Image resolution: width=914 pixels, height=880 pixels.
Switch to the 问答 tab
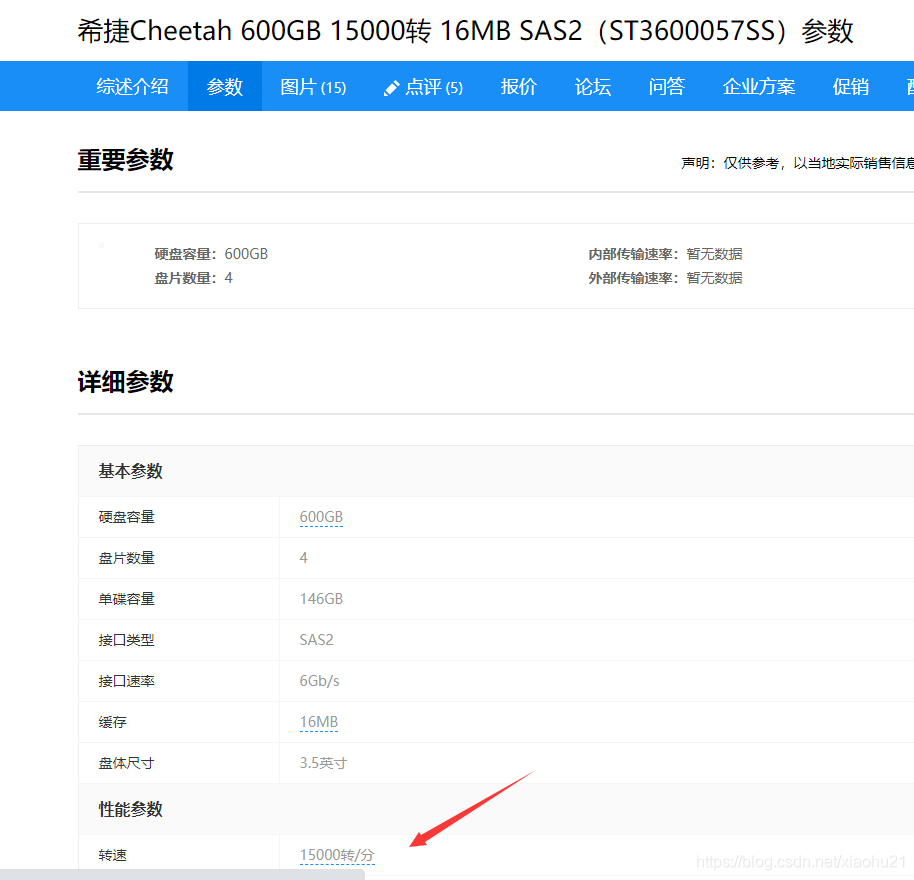pyautogui.click(x=666, y=86)
